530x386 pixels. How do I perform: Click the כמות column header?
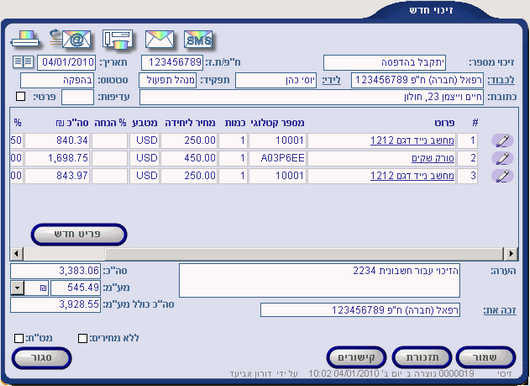coord(235,123)
